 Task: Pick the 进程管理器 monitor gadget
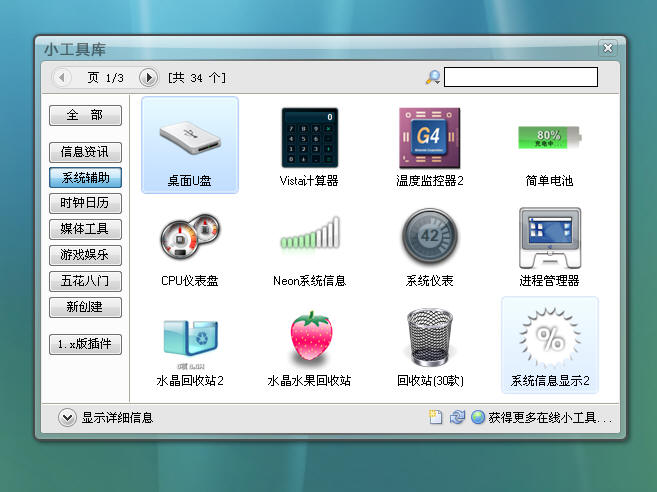click(x=549, y=238)
